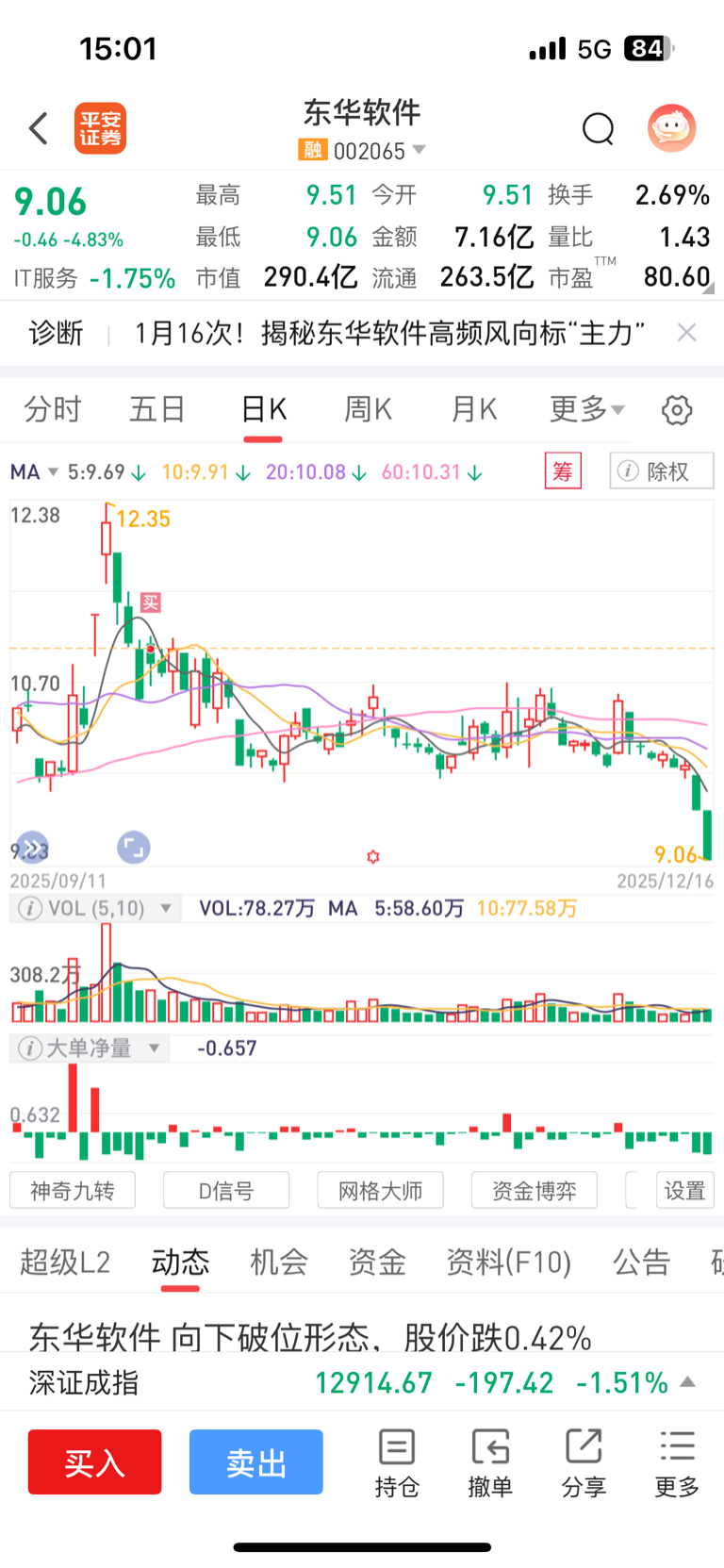724x1568 pixels.
Task: Open the indicator 设置 button
Action: pyautogui.click(x=685, y=1191)
